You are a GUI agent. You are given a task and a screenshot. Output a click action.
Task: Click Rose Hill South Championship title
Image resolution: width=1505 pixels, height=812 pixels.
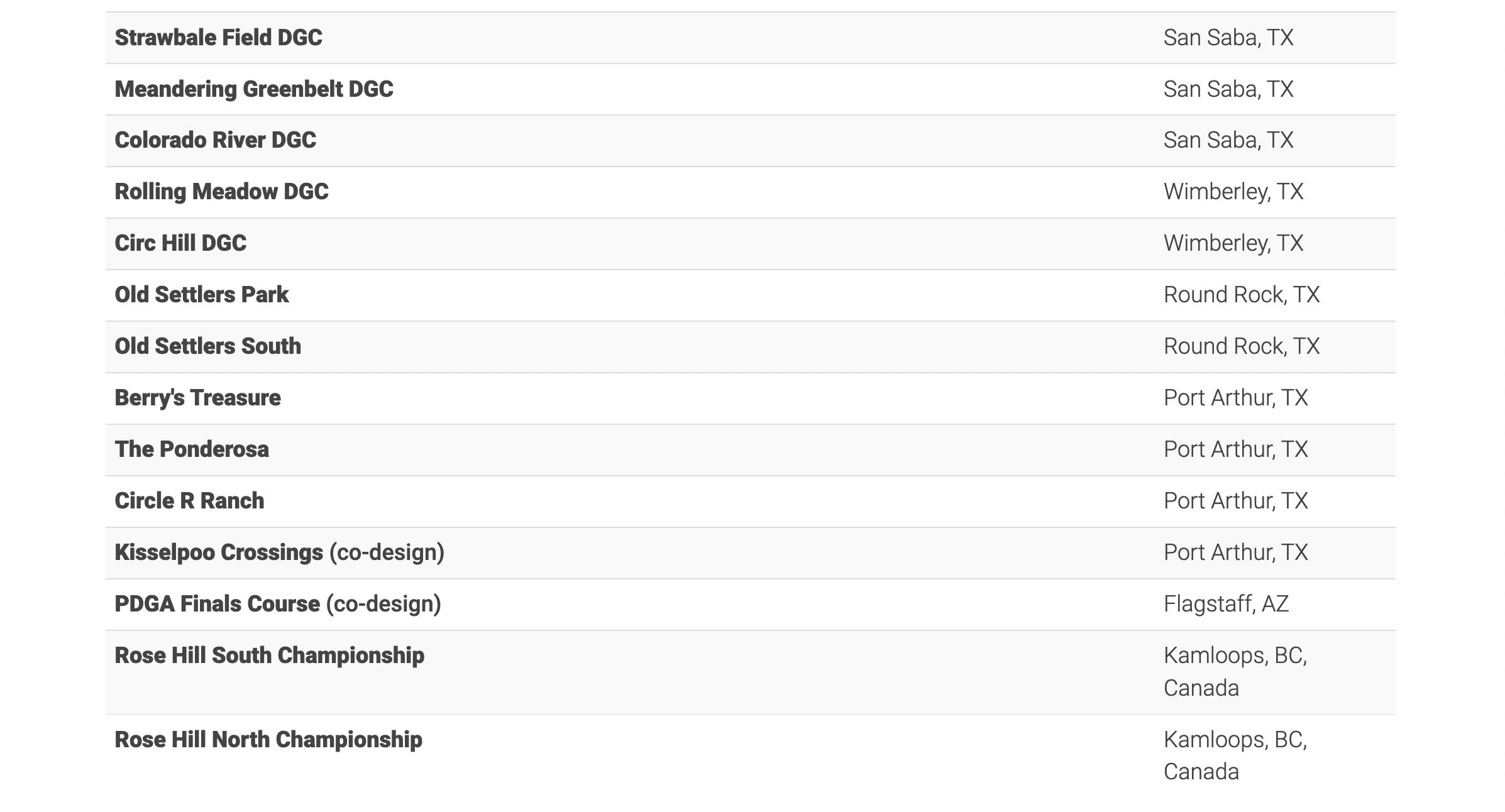point(269,656)
